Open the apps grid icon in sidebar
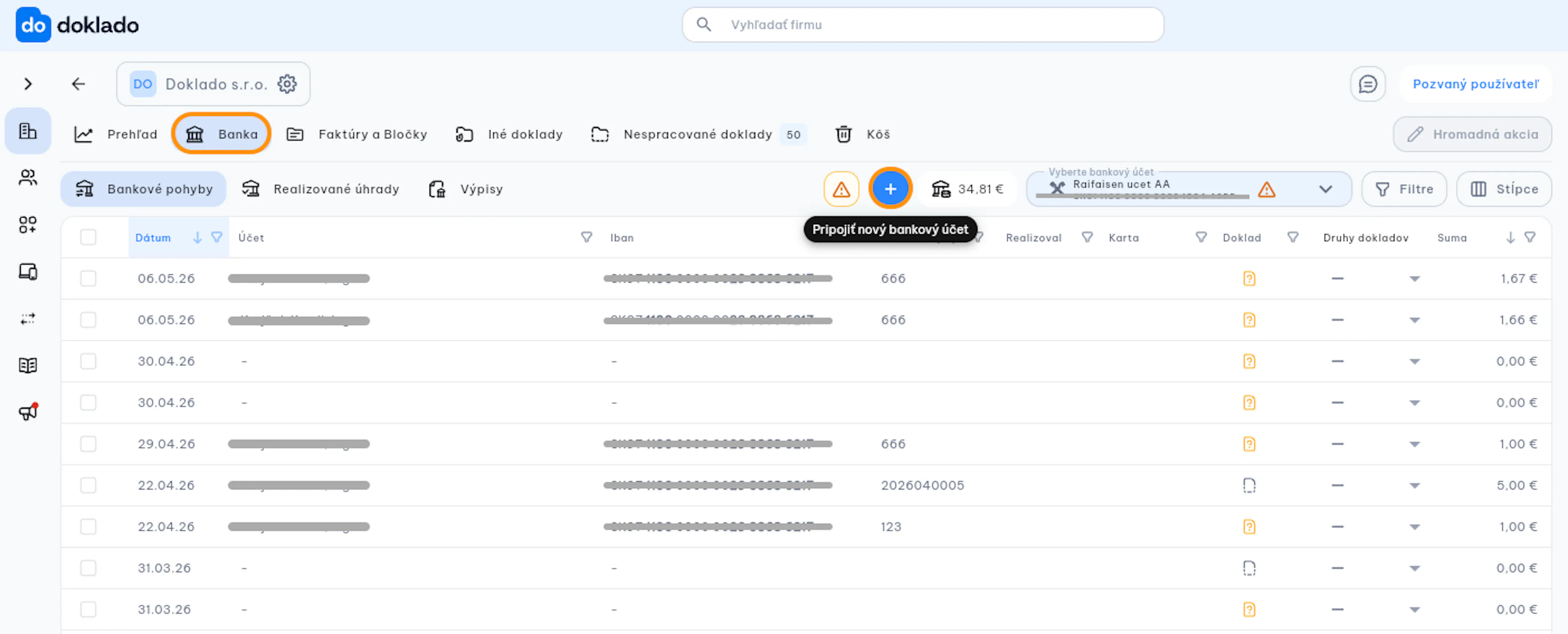The width and height of the screenshot is (1568, 634). (x=28, y=225)
